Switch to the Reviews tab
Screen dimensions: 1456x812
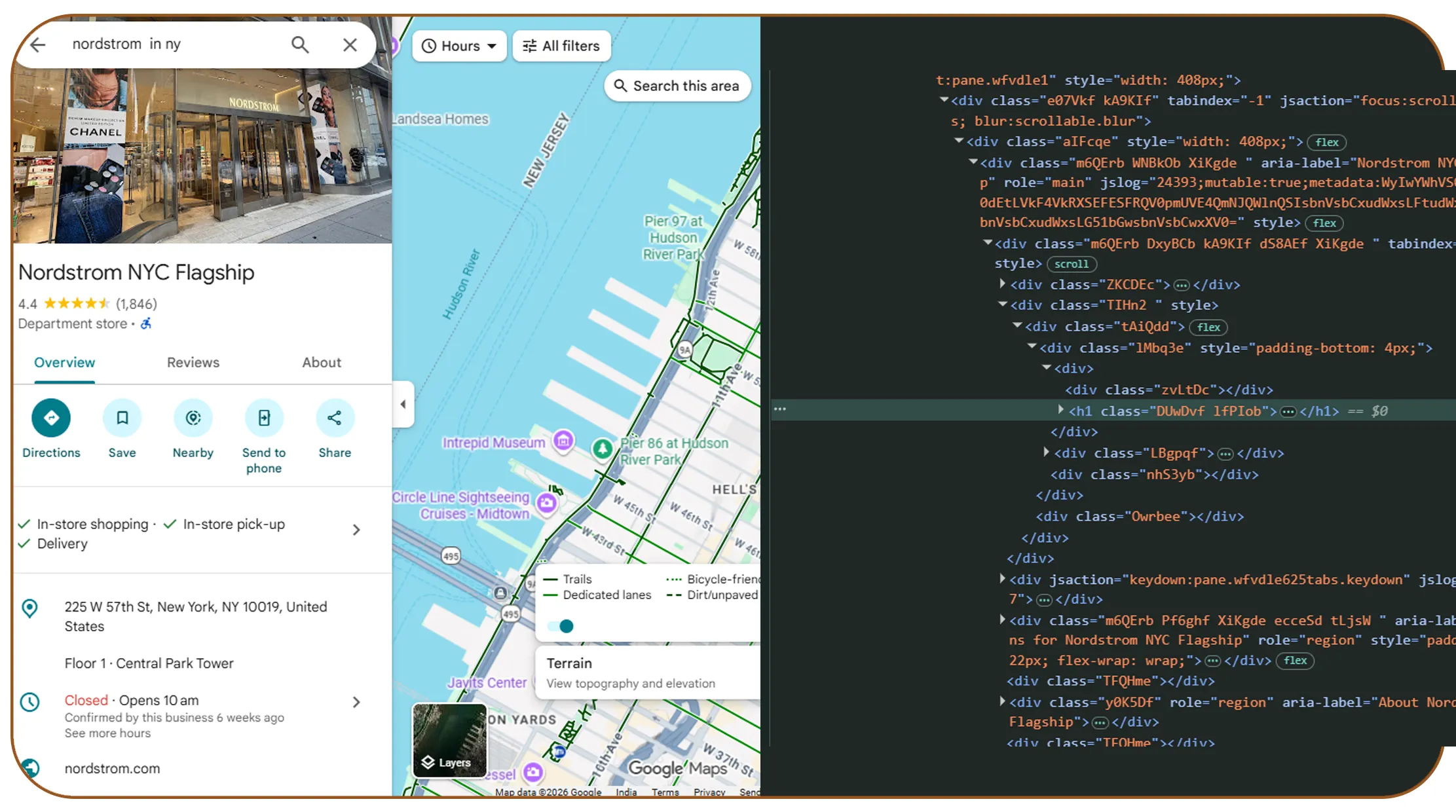point(193,363)
